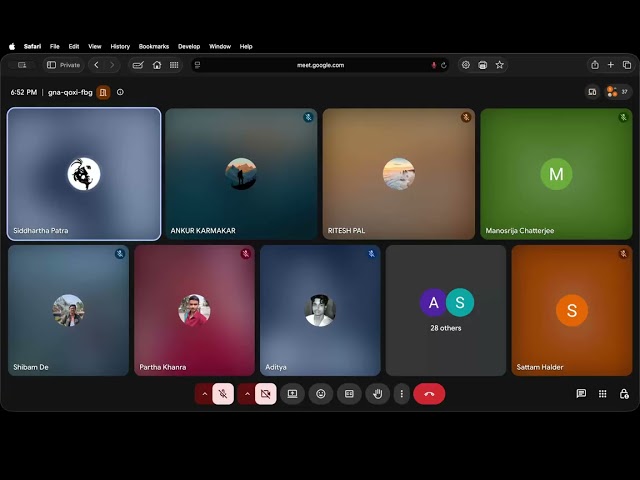
Task: Go forward in Safari
Action: point(112,65)
